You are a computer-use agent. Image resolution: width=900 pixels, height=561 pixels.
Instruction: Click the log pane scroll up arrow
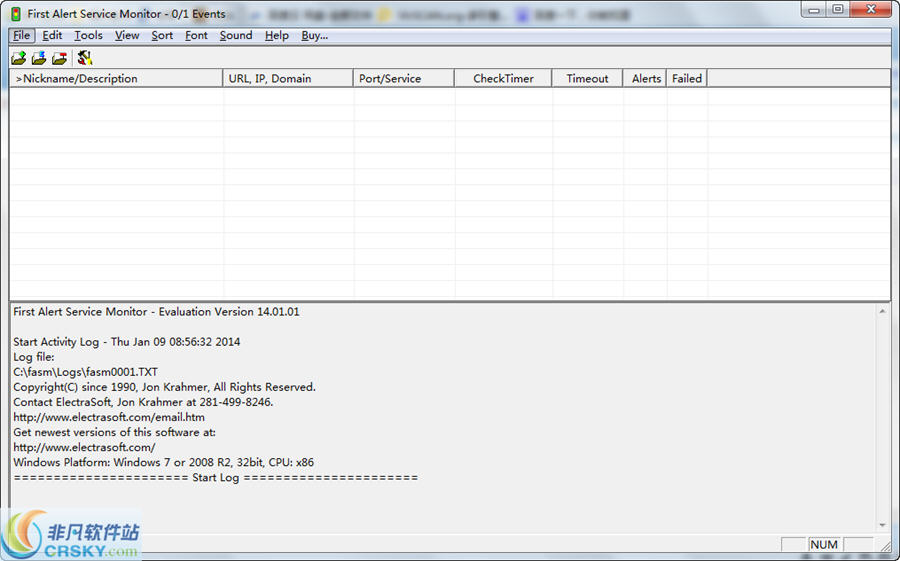click(882, 311)
